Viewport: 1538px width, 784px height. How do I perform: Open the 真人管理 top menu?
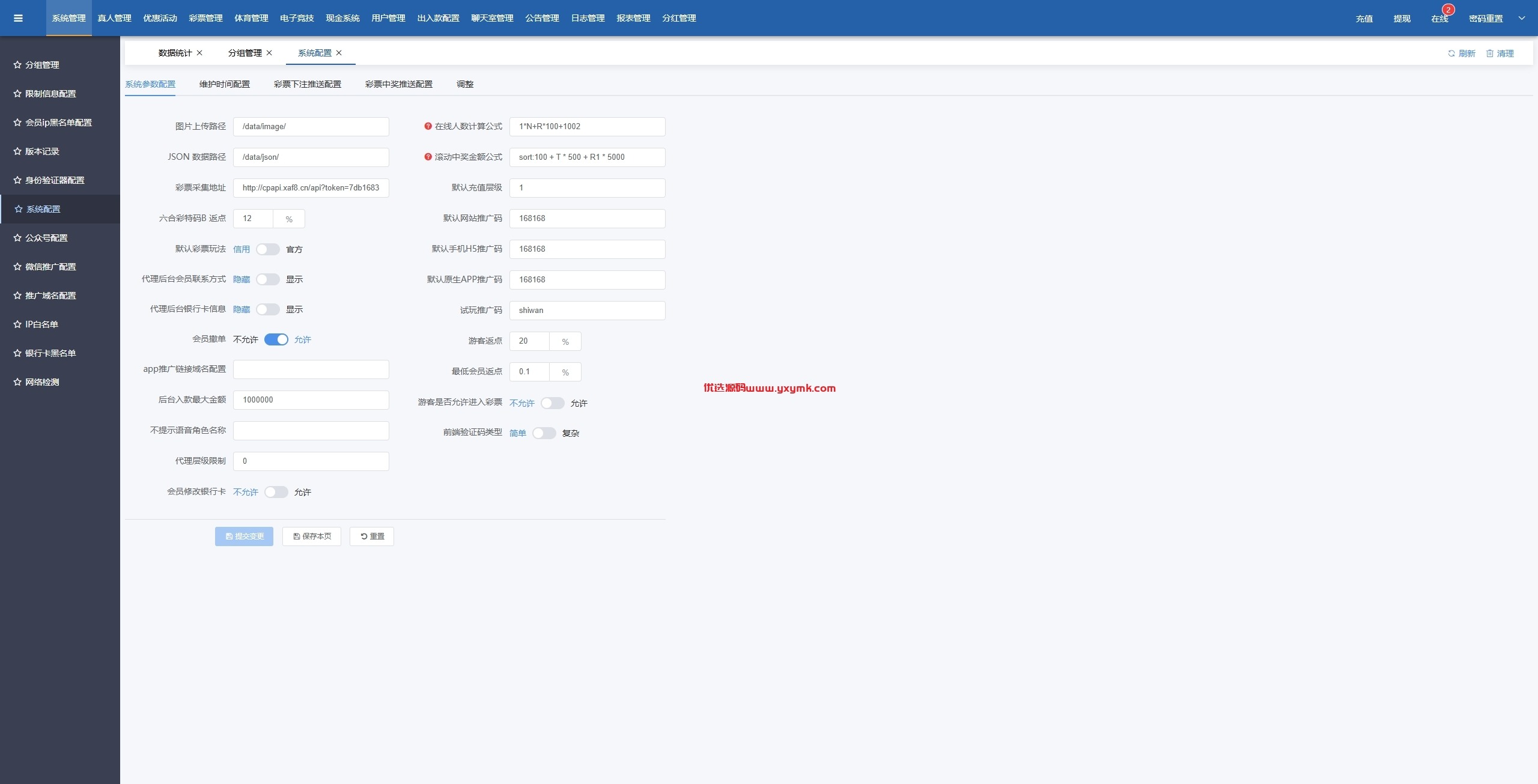click(114, 18)
